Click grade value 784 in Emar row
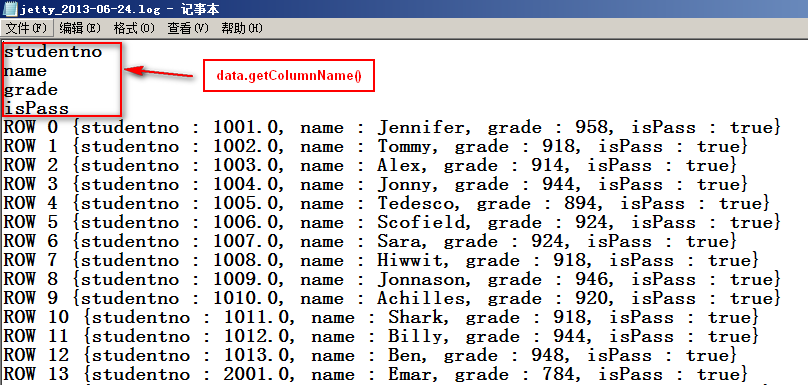The height and width of the screenshot is (385, 808). 558,374
